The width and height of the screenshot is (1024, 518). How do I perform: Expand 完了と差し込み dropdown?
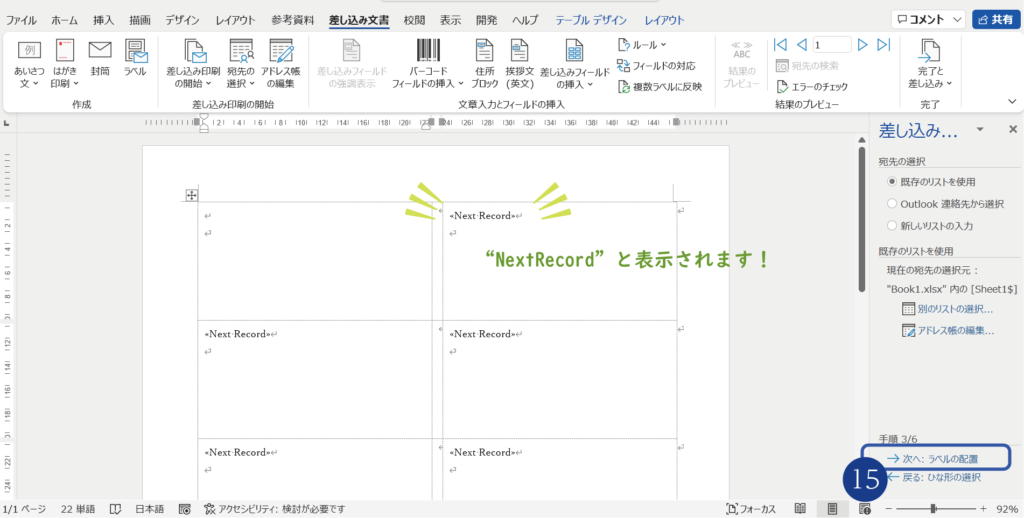(929, 64)
